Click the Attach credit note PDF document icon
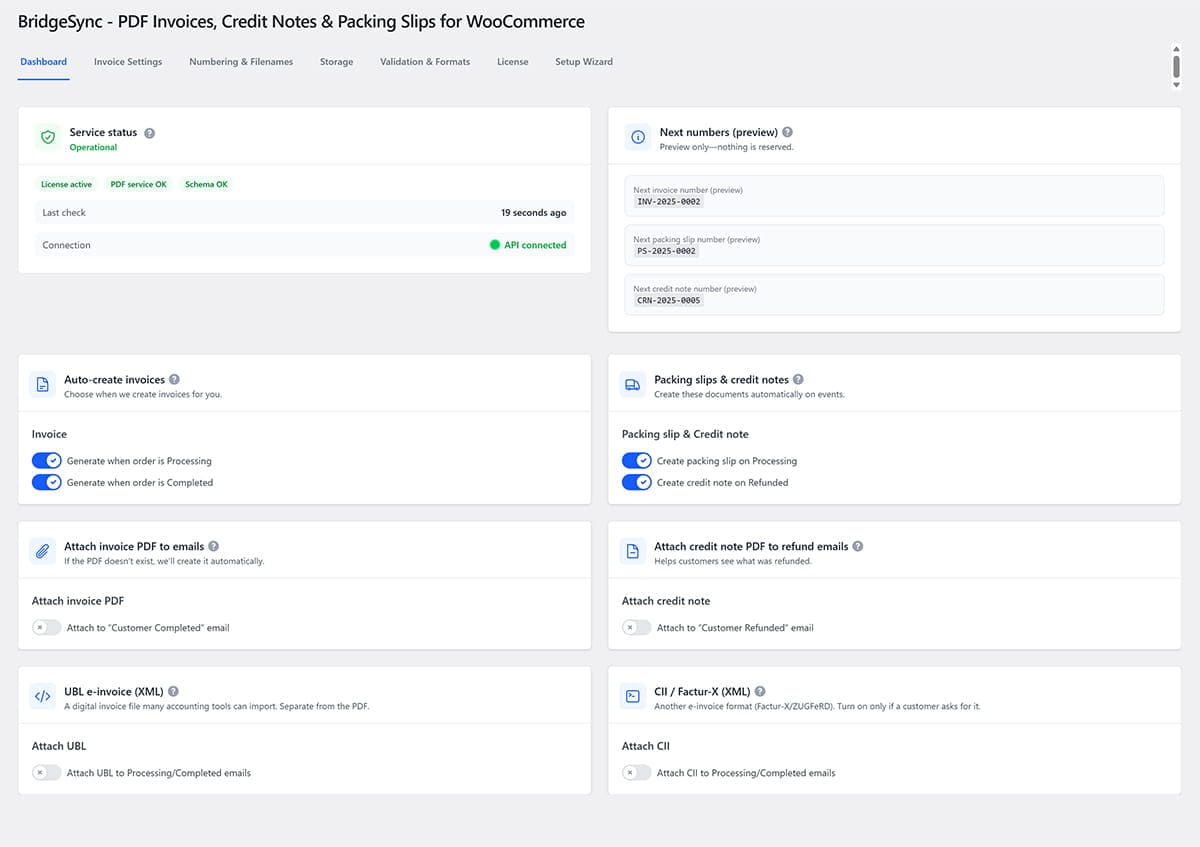The width and height of the screenshot is (1200, 847). coord(630,552)
